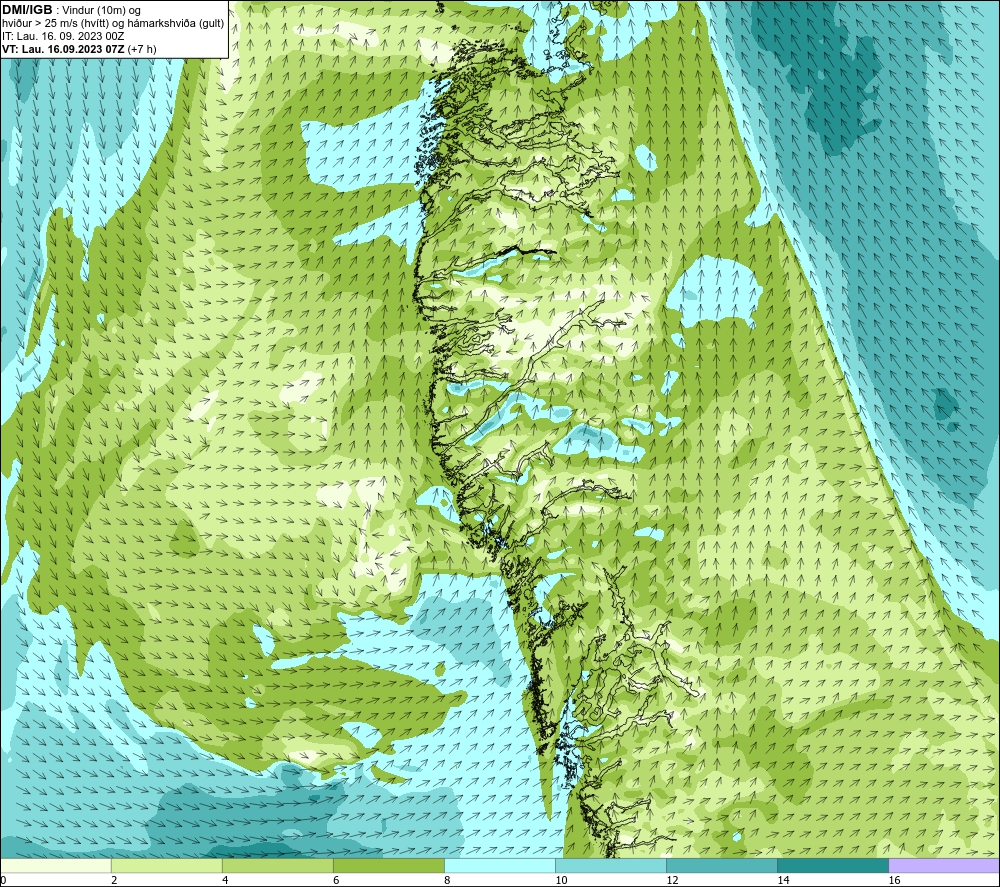Click the 'VT: Lau. 16.09.2023 07Z' line
Viewport: 1000px width, 887px height.
[x=79, y=49]
